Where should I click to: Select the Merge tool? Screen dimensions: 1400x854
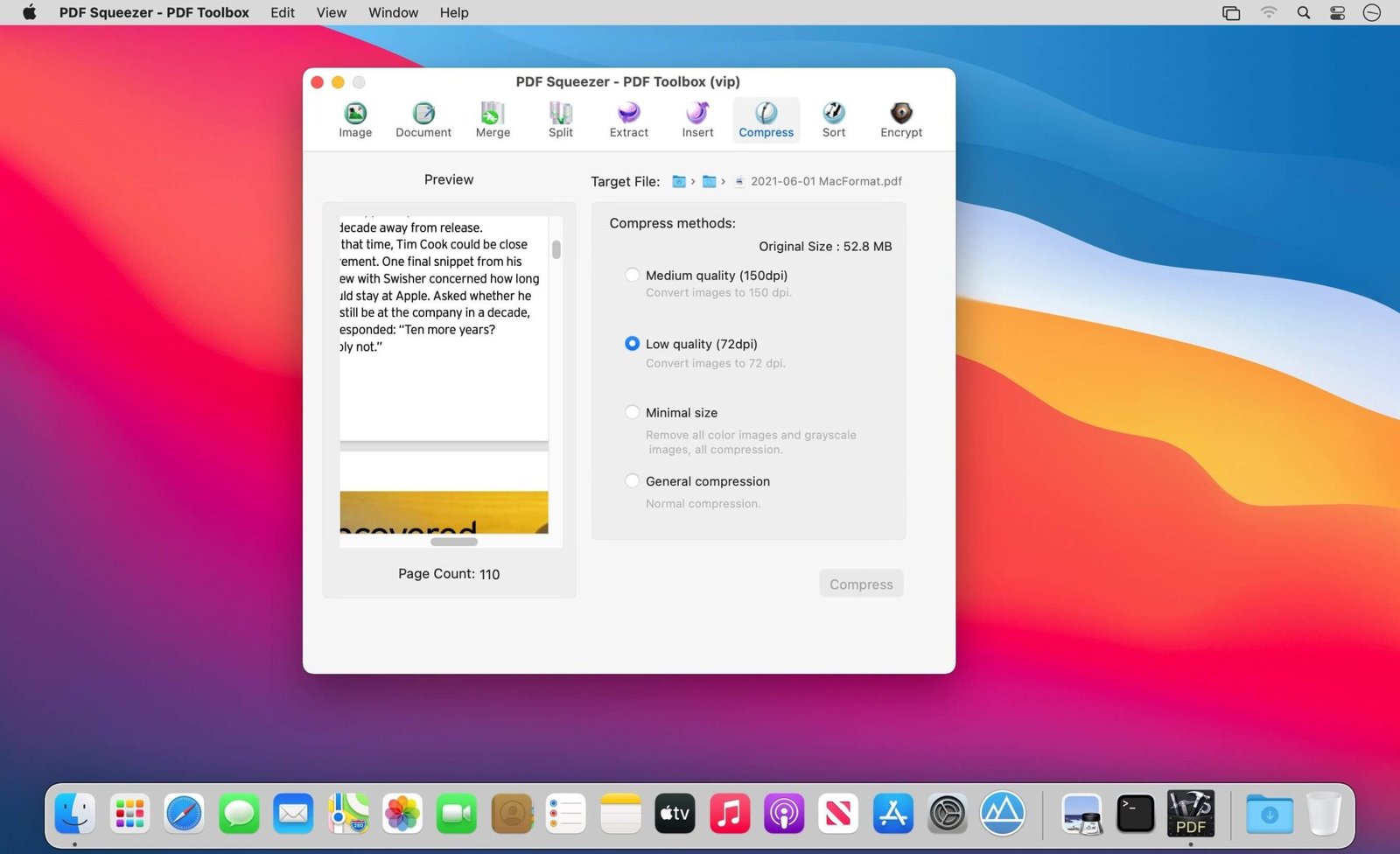(x=492, y=120)
